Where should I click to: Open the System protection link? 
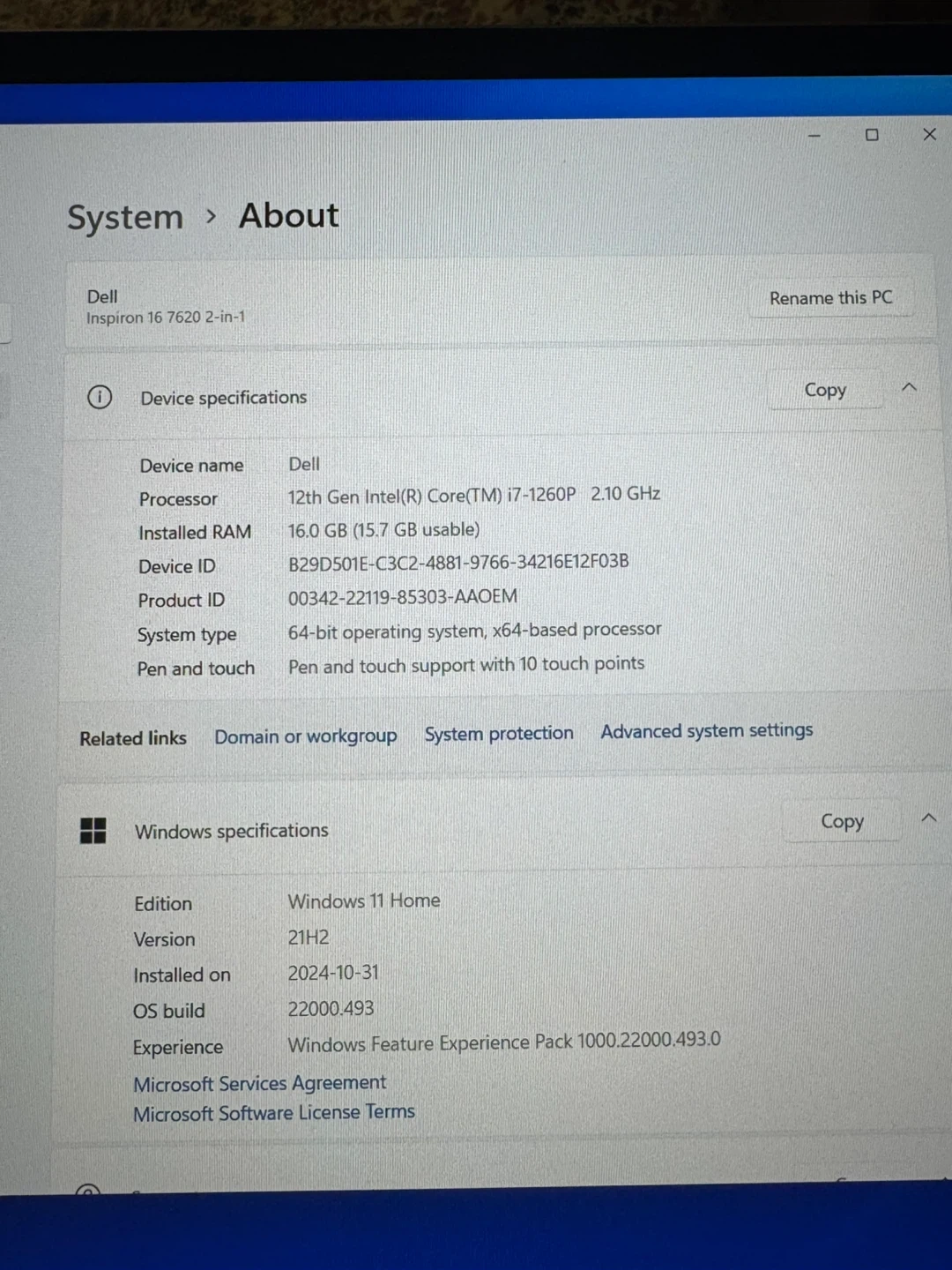click(499, 734)
